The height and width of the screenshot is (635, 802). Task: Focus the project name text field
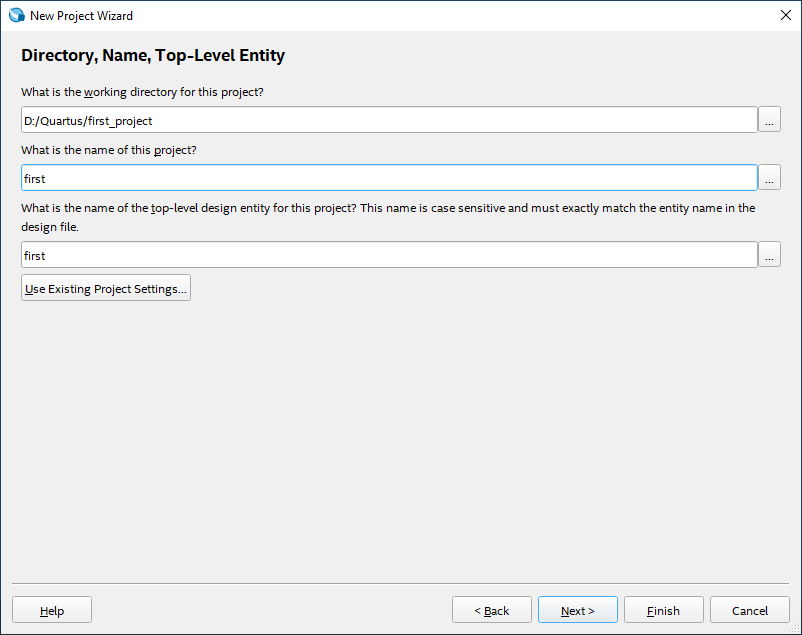point(389,178)
